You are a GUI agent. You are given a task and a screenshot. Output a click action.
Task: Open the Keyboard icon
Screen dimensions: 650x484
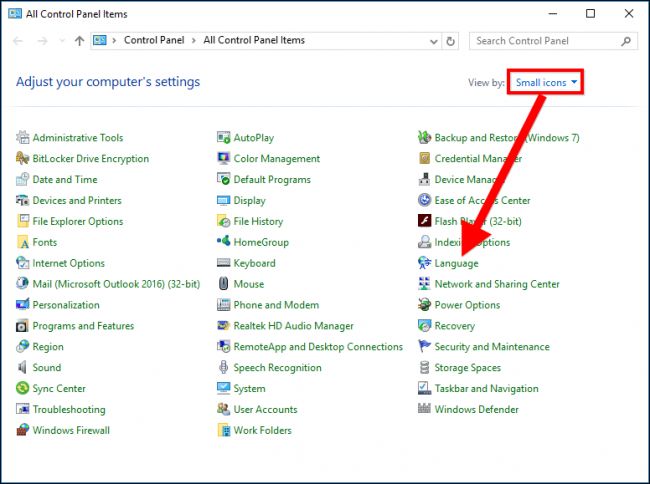pos(224,263)
